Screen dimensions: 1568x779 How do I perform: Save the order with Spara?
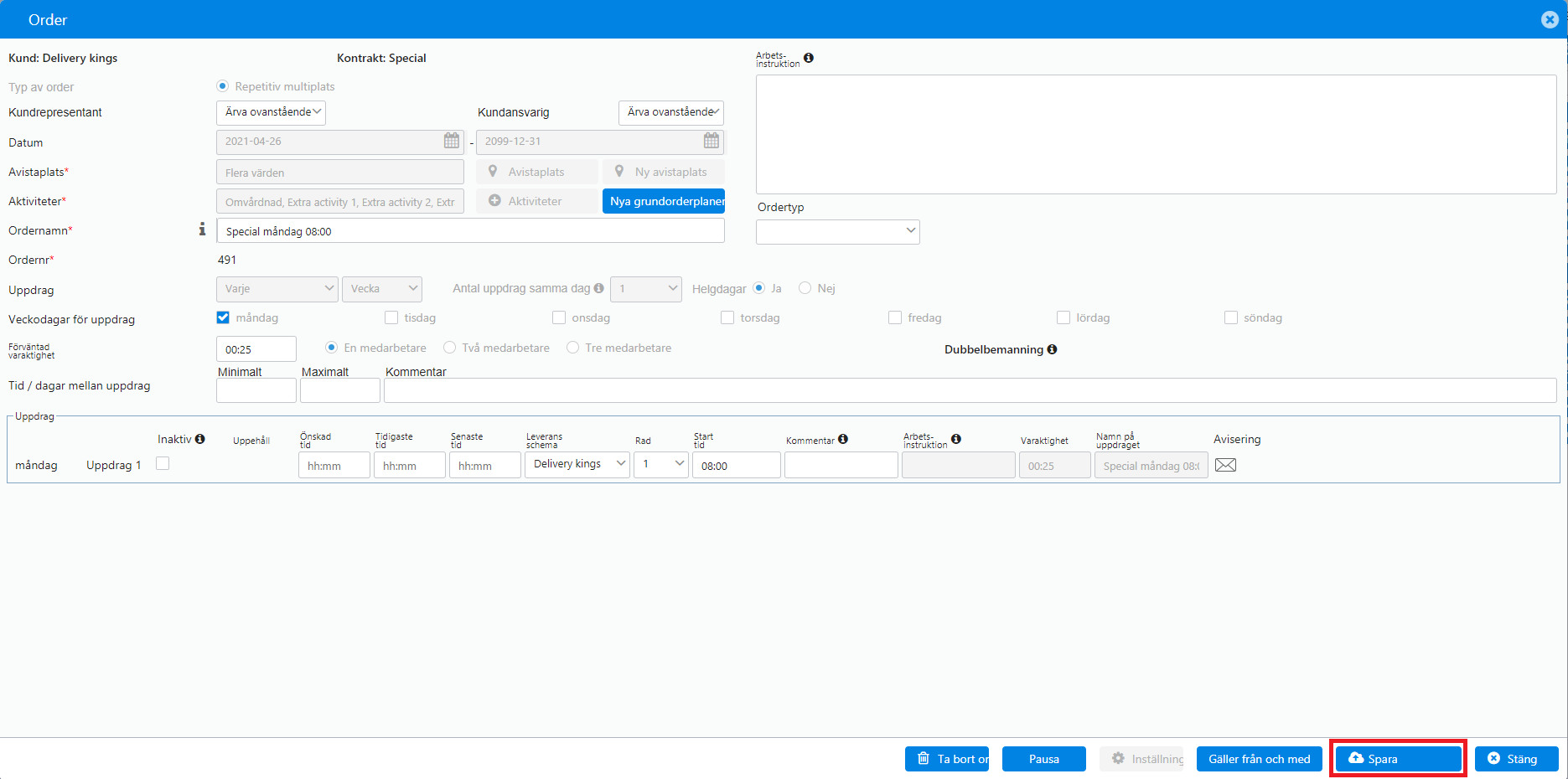pos(1399,759)
